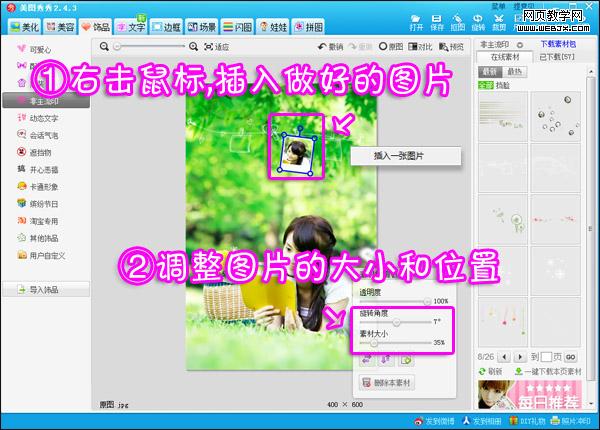600x430 pixels.
Task: Click the 对比 (Compare) button
Action: pos(423,47)
